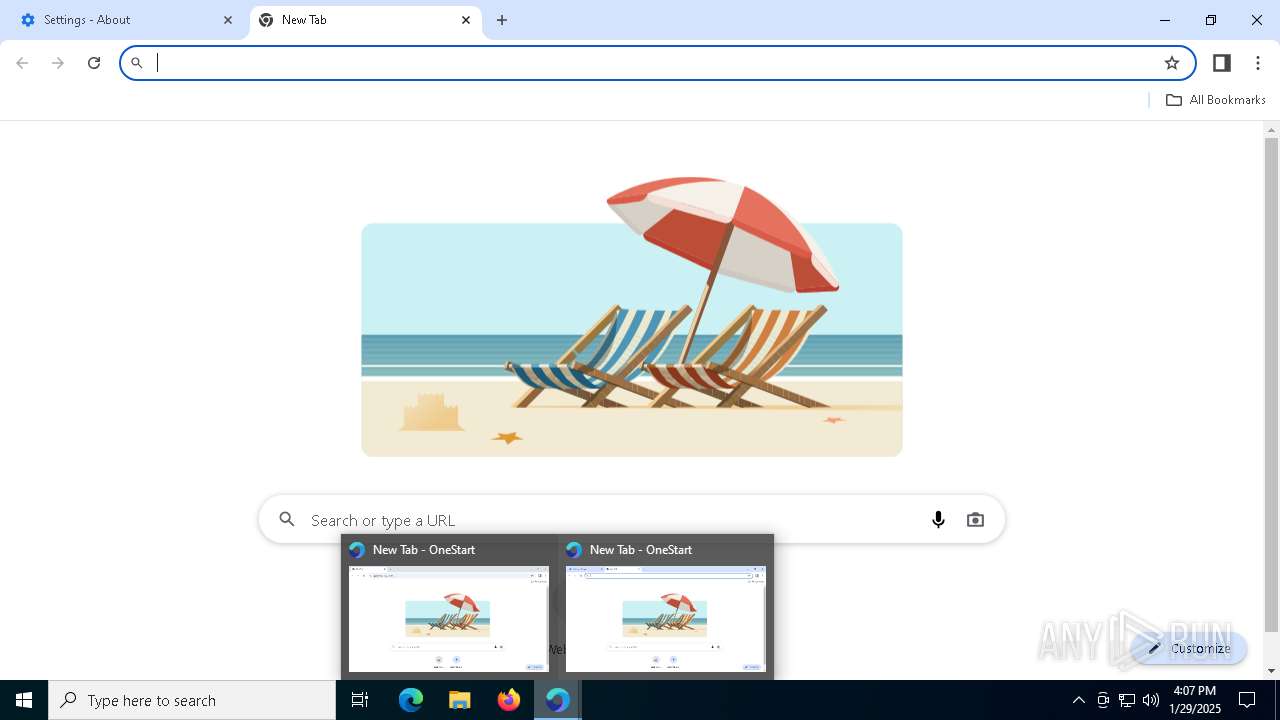
Task: Launch Firefox from the taskbar
Action: coord(509,700)
